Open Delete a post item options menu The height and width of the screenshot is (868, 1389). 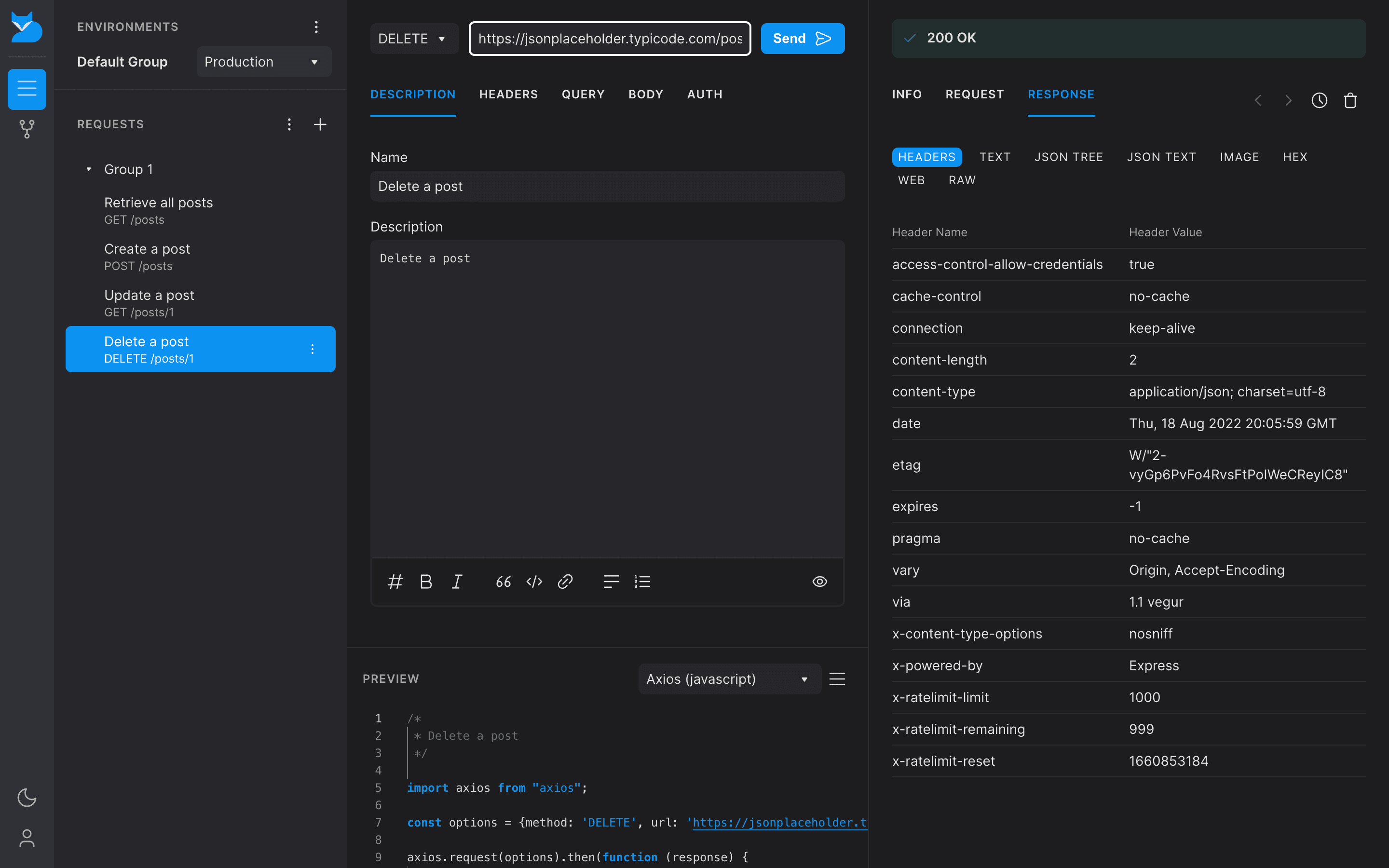click(x=312, y=349)
